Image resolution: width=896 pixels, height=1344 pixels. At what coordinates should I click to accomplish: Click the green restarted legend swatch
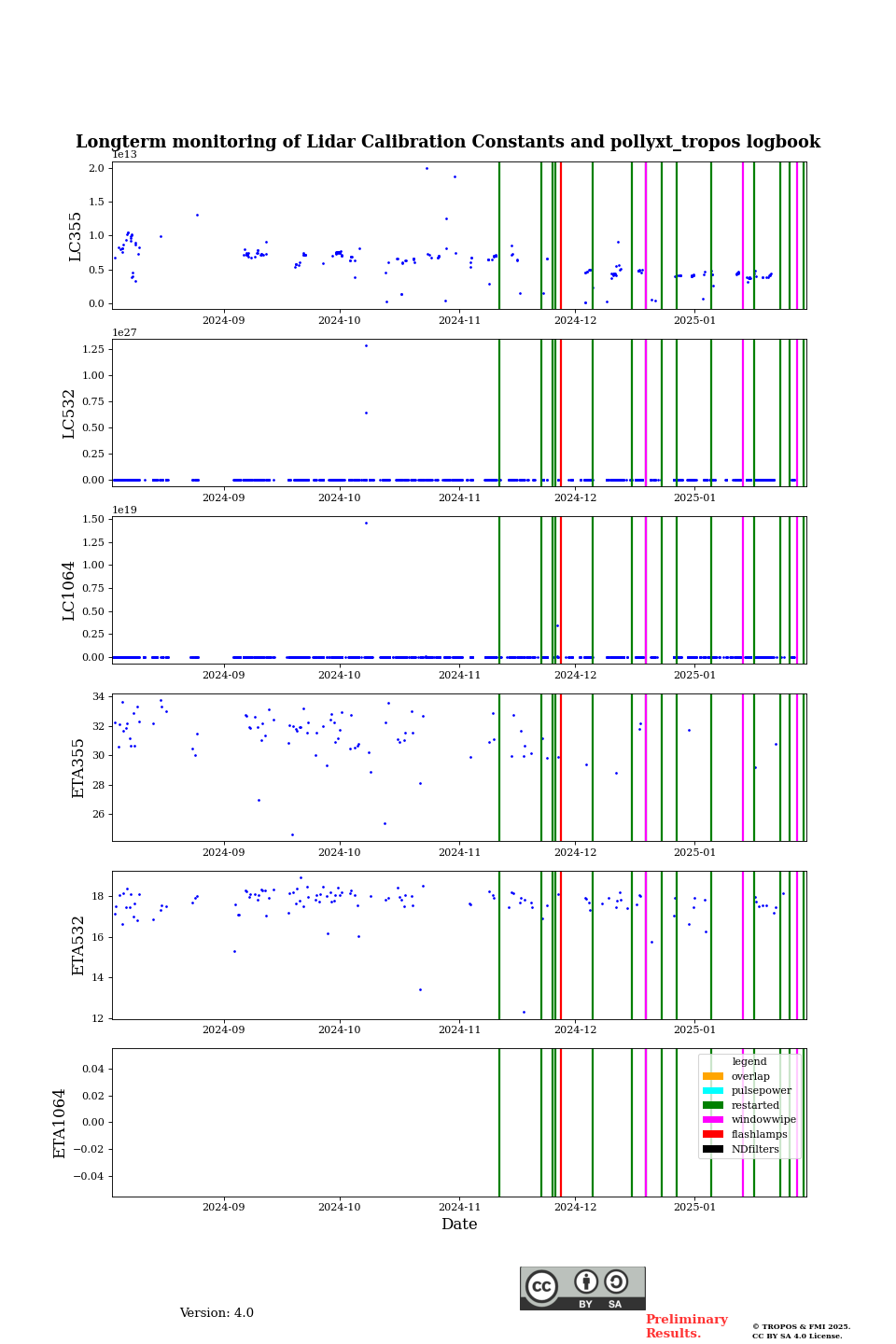pyautogui.click(x=713, y=1105)
